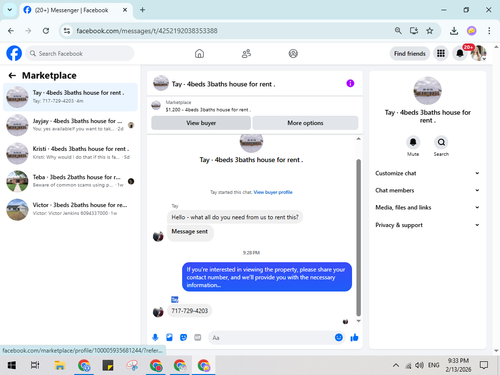Search in conversation with the magnifier icon

point(441,142)
